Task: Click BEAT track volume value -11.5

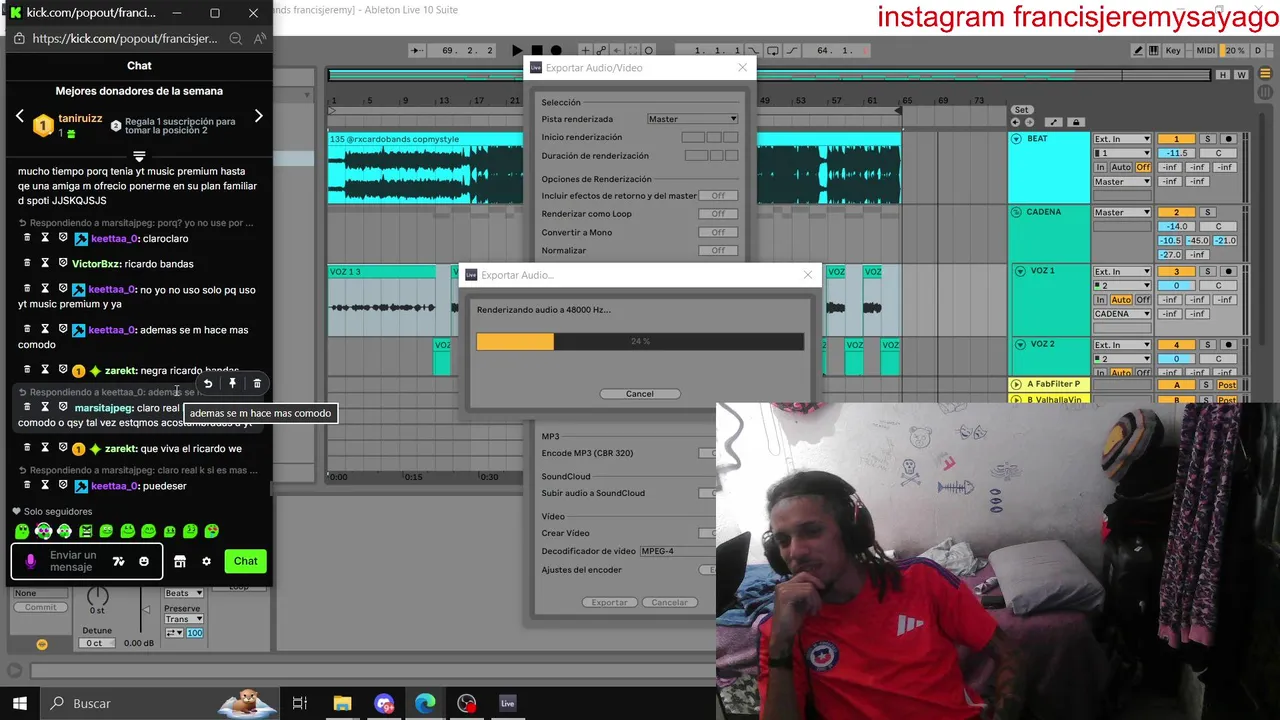Action: (1176, 153)
